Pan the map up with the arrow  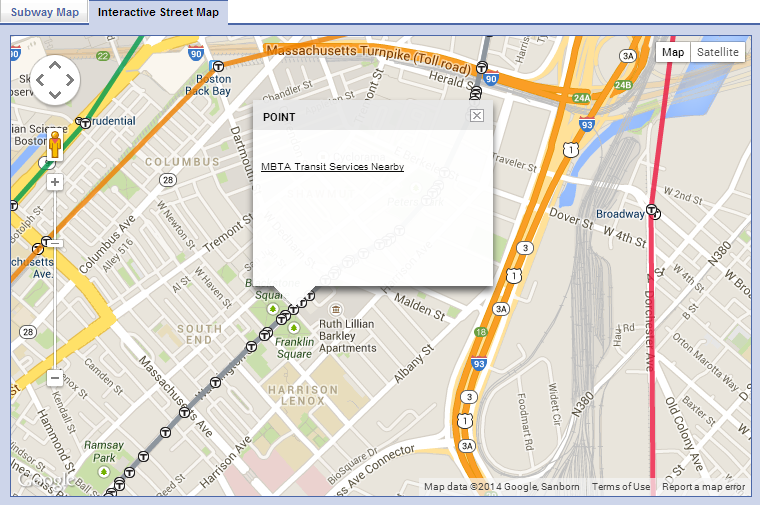(55, 65)
